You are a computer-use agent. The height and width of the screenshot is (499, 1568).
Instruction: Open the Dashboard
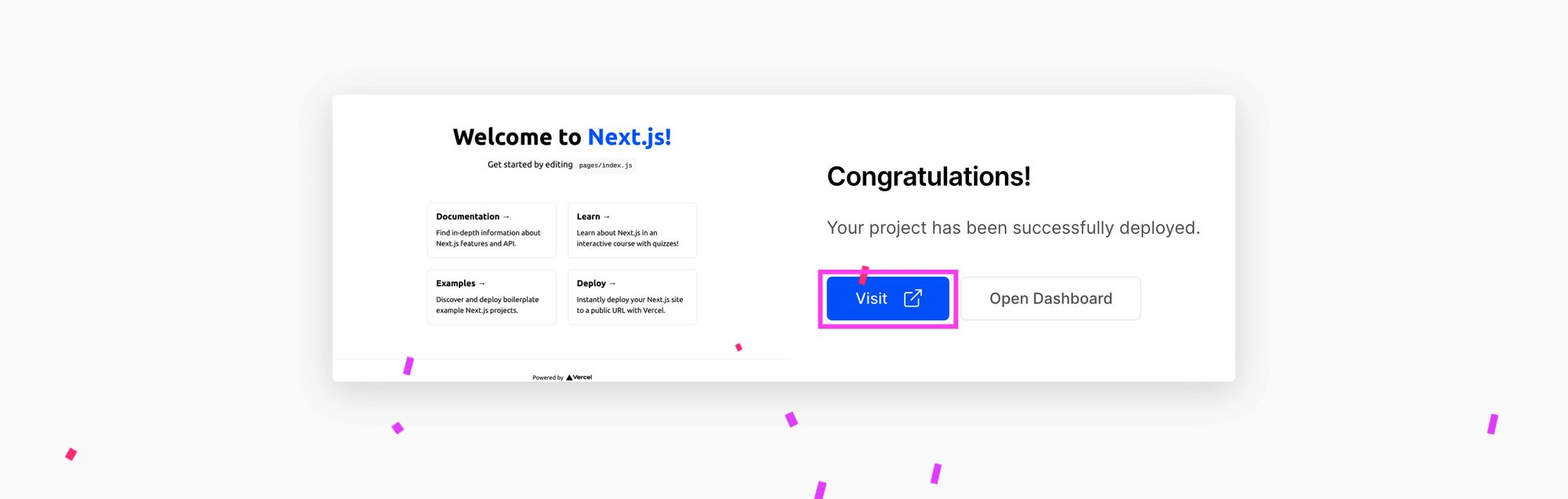(1051, 298)
